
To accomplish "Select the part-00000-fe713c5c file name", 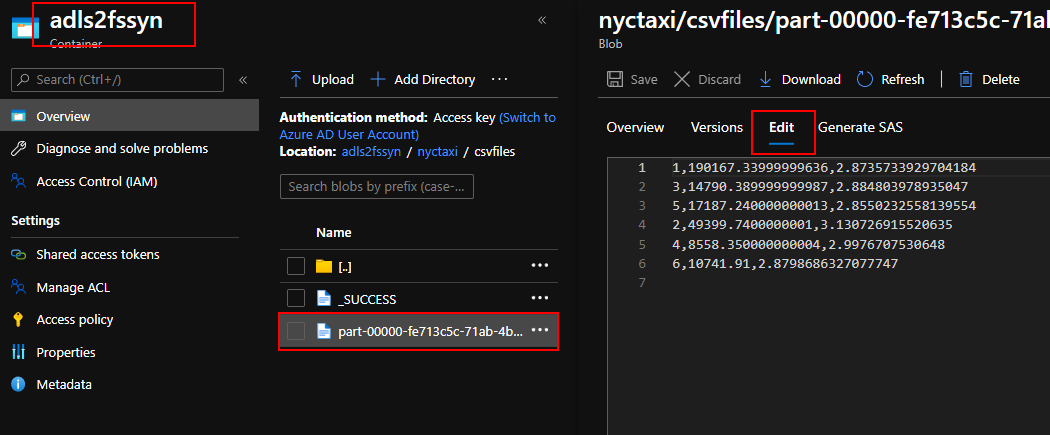I will click(431, 331).
